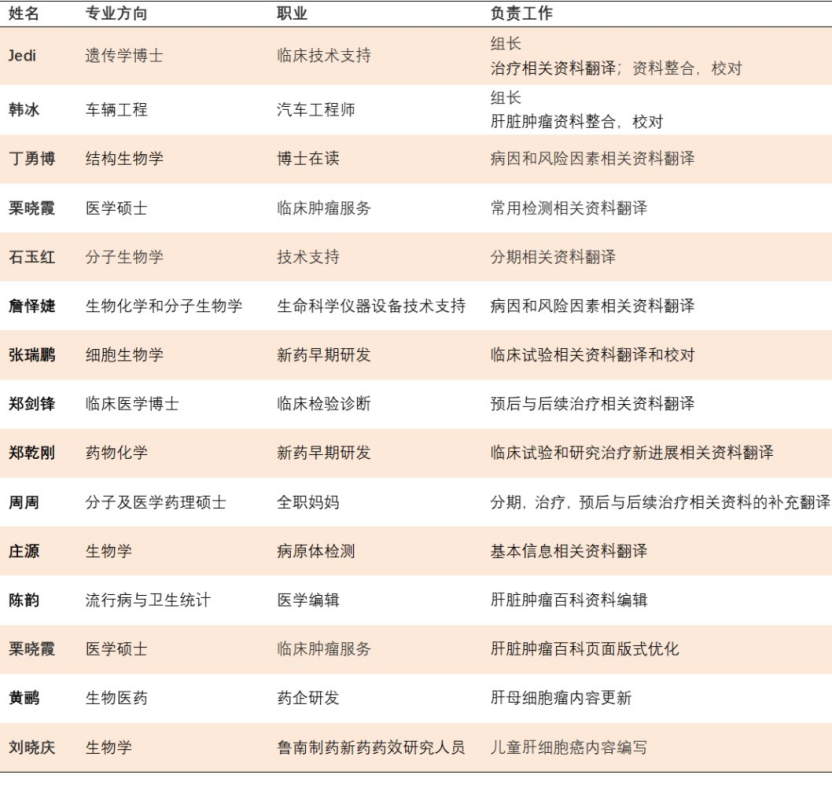Click the 生命科学仪器设备技术支持 cell
Screen dimensions: 832x804
tap(371, 306)
